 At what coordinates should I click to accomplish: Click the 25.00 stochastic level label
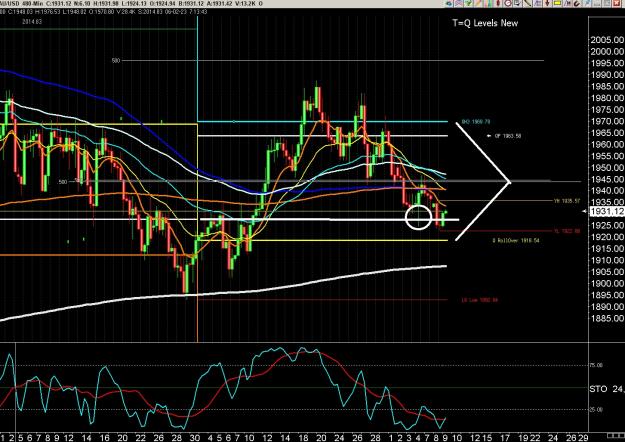[x=596, y=410]
